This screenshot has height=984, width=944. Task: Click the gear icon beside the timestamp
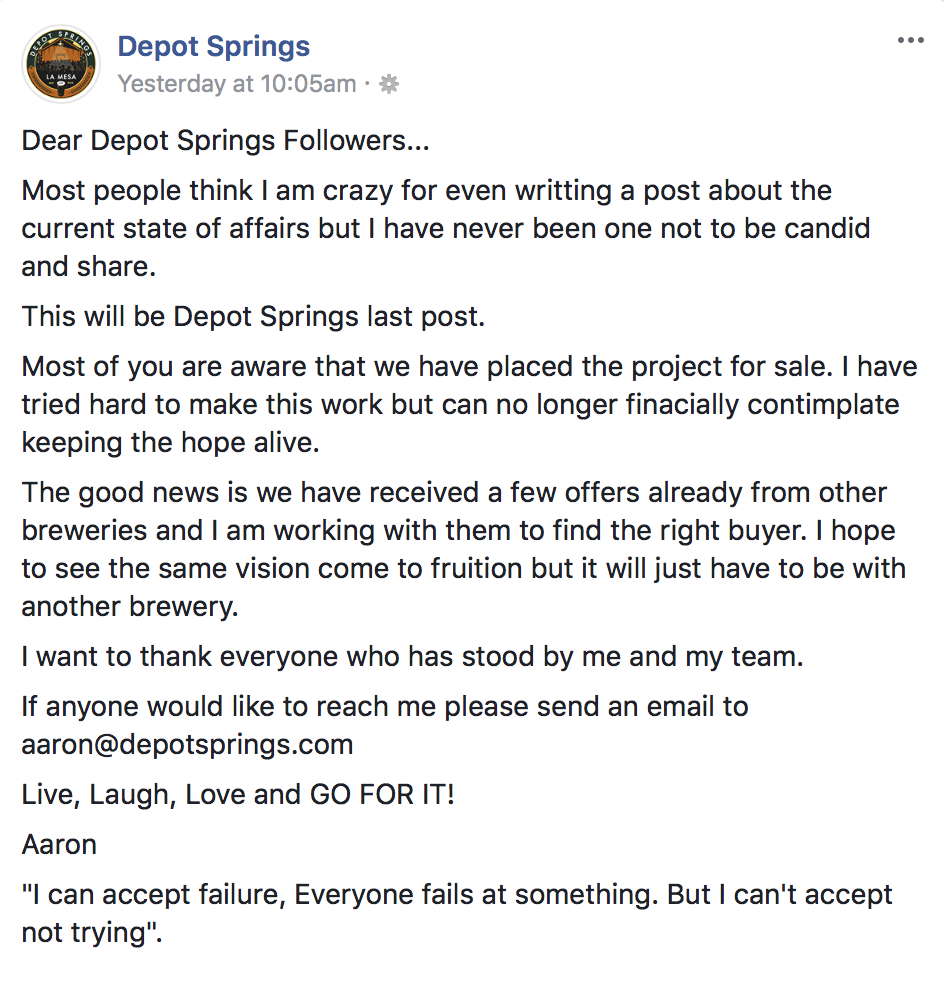(x=389, y=84)
